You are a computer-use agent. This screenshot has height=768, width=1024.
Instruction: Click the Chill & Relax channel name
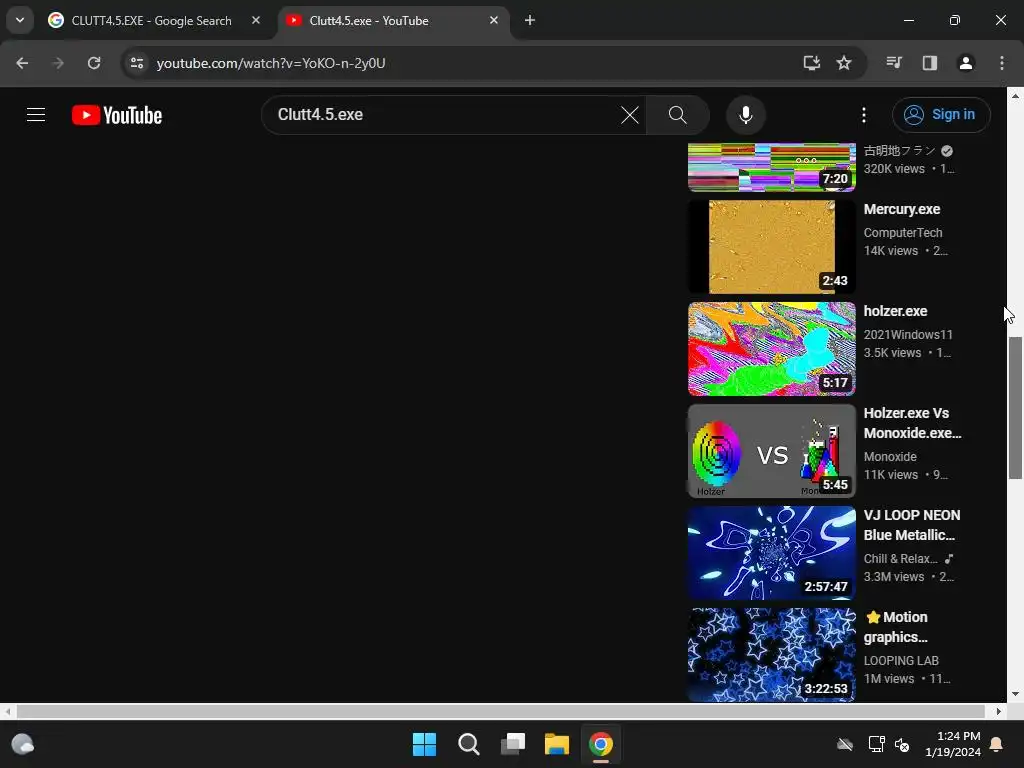point(901,558)
